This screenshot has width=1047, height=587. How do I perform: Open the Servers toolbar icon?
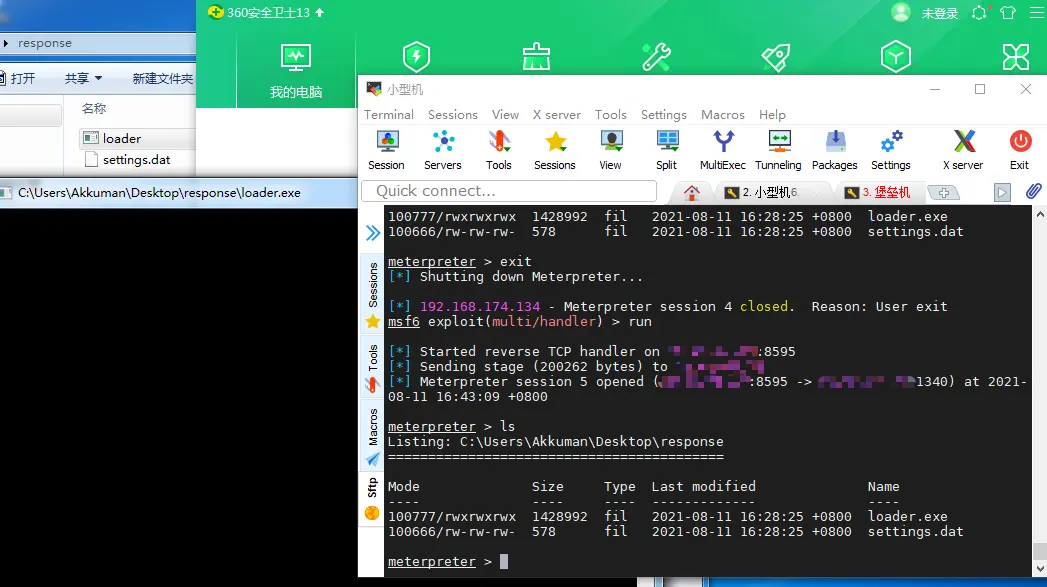(x=443, y=150)
